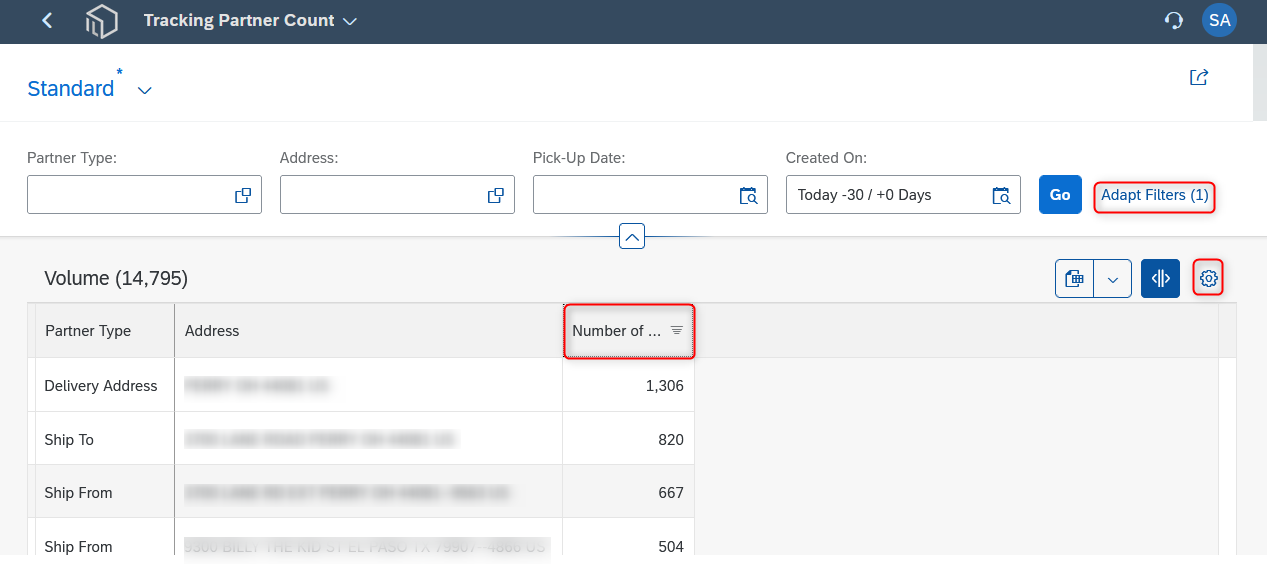Sort by Partner Type column header

pyautogui.click(x=105, y=331)
